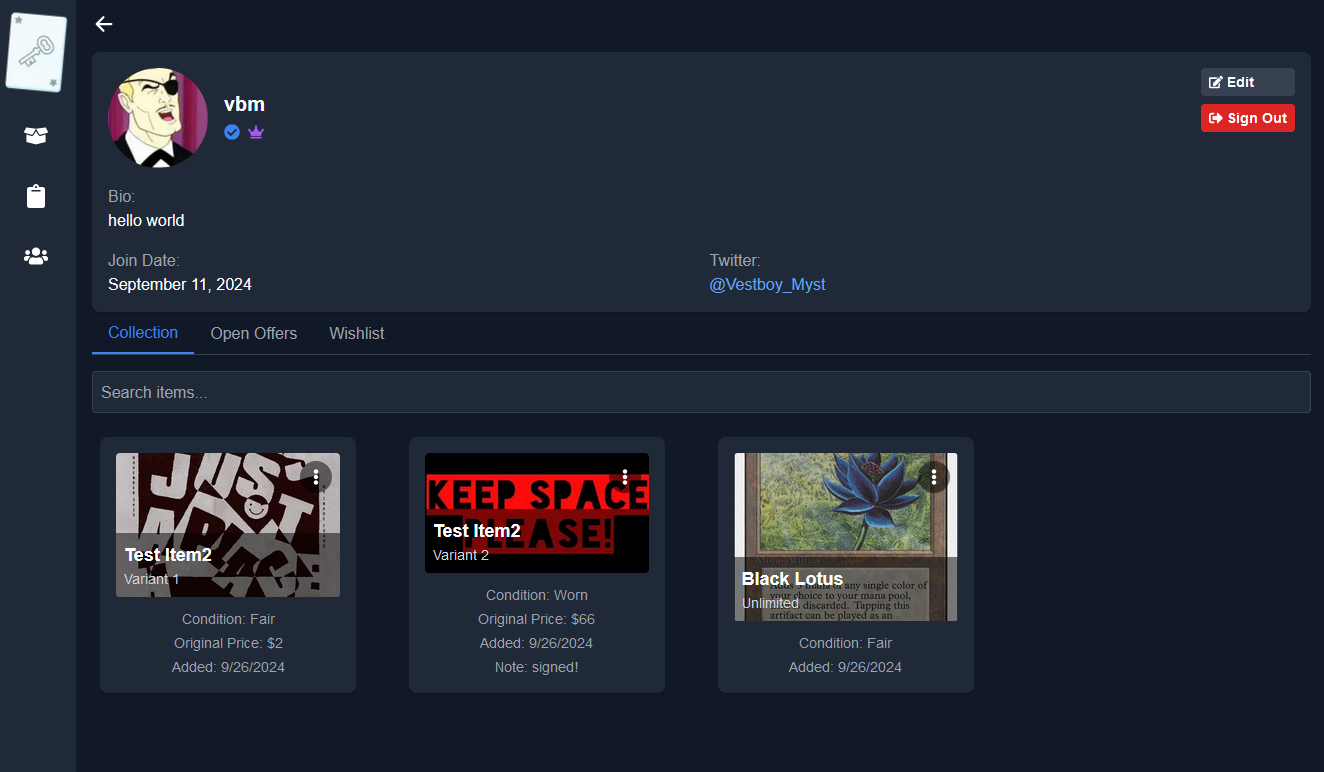The image size is (1324, 772).
Task: Click 'Variant 2' label text
Action: point(461,555)
